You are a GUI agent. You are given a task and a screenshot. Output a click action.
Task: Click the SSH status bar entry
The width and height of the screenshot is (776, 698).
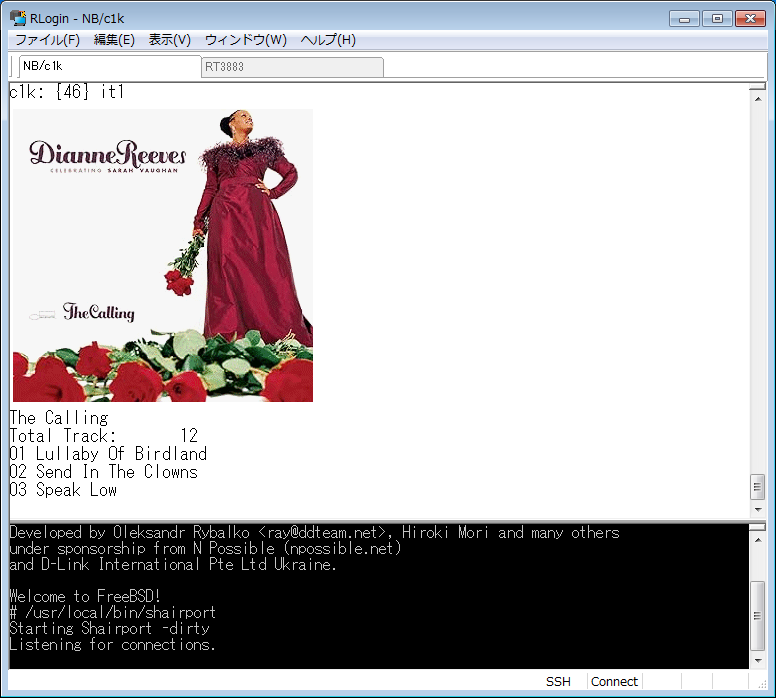coord(558,682)
